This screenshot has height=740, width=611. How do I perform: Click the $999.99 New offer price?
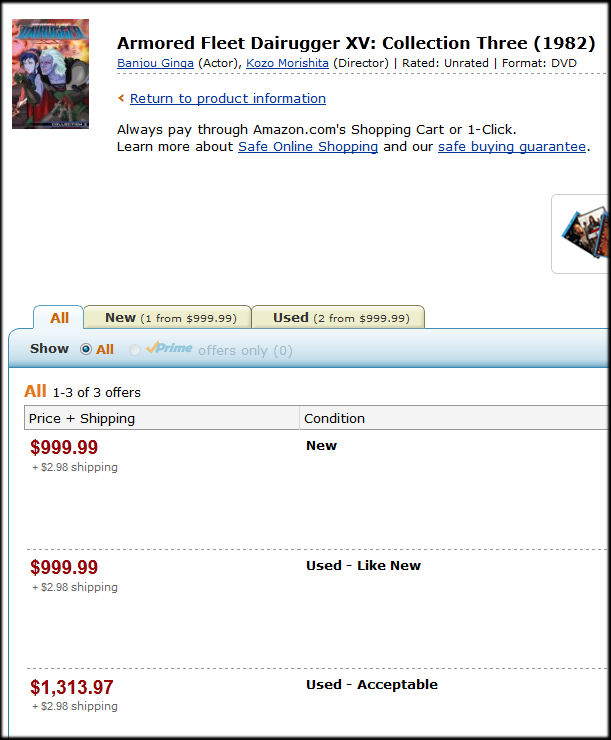[64, 447]
